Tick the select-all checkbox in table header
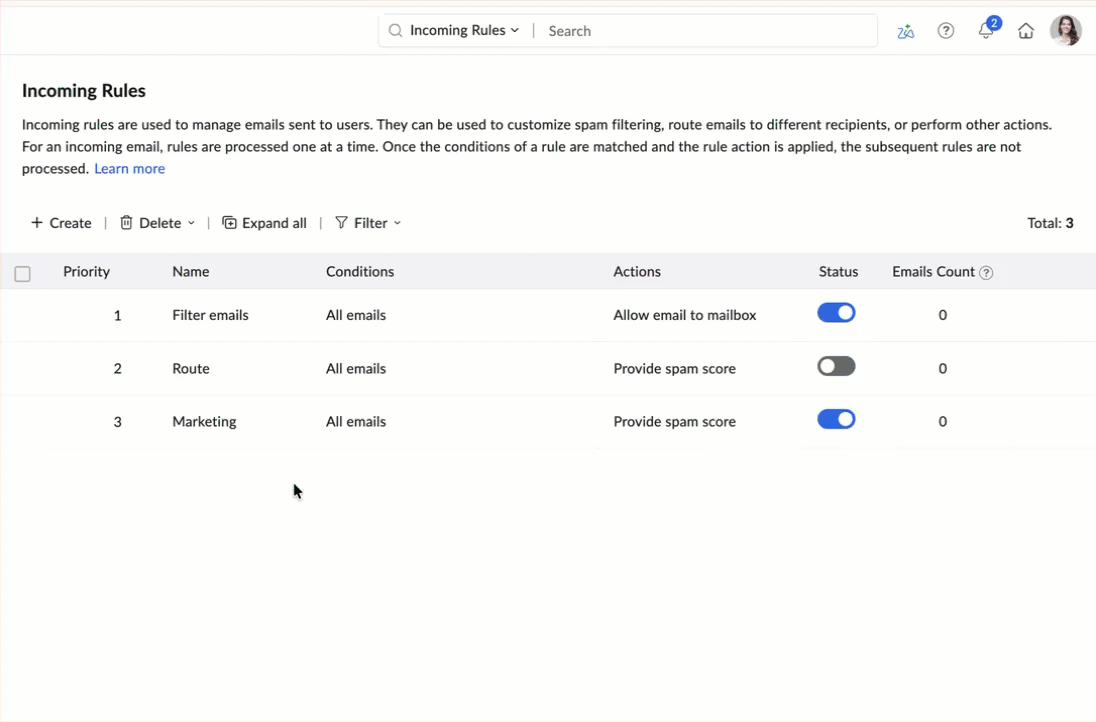The image size is (1096, 722). click(23, 273)
